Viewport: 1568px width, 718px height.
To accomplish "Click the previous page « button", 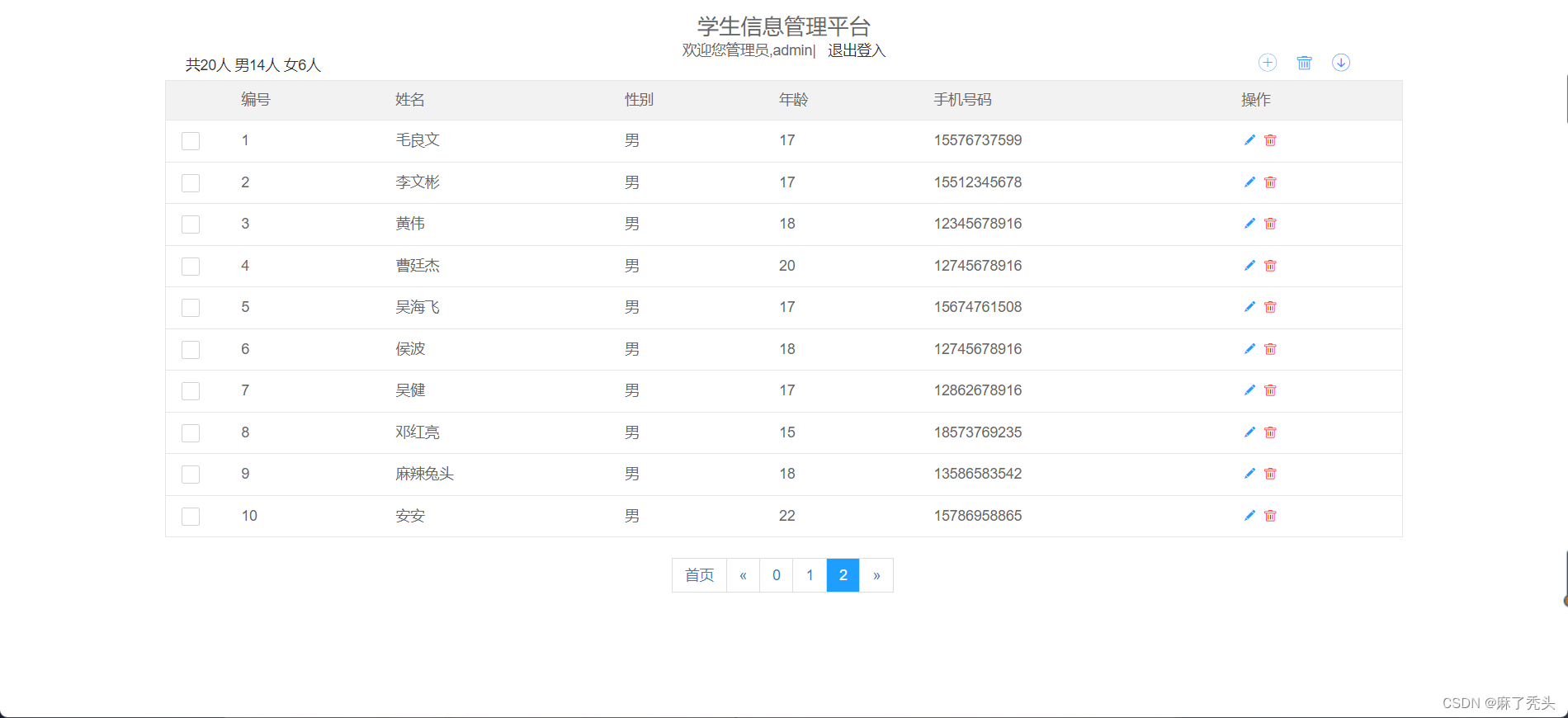I will pos(744,575).
